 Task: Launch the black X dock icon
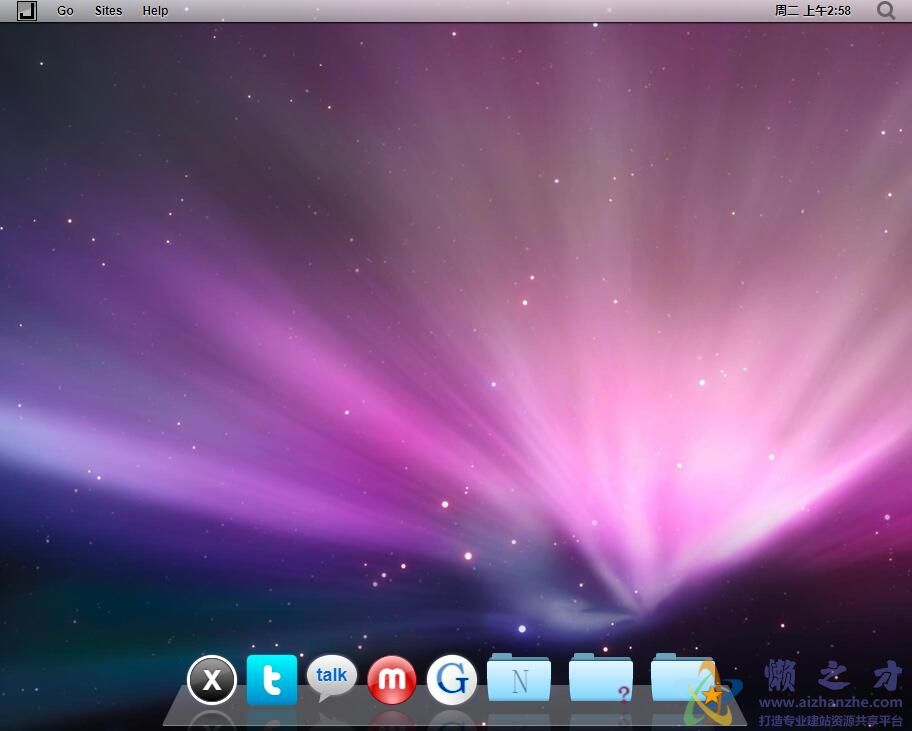212,679
